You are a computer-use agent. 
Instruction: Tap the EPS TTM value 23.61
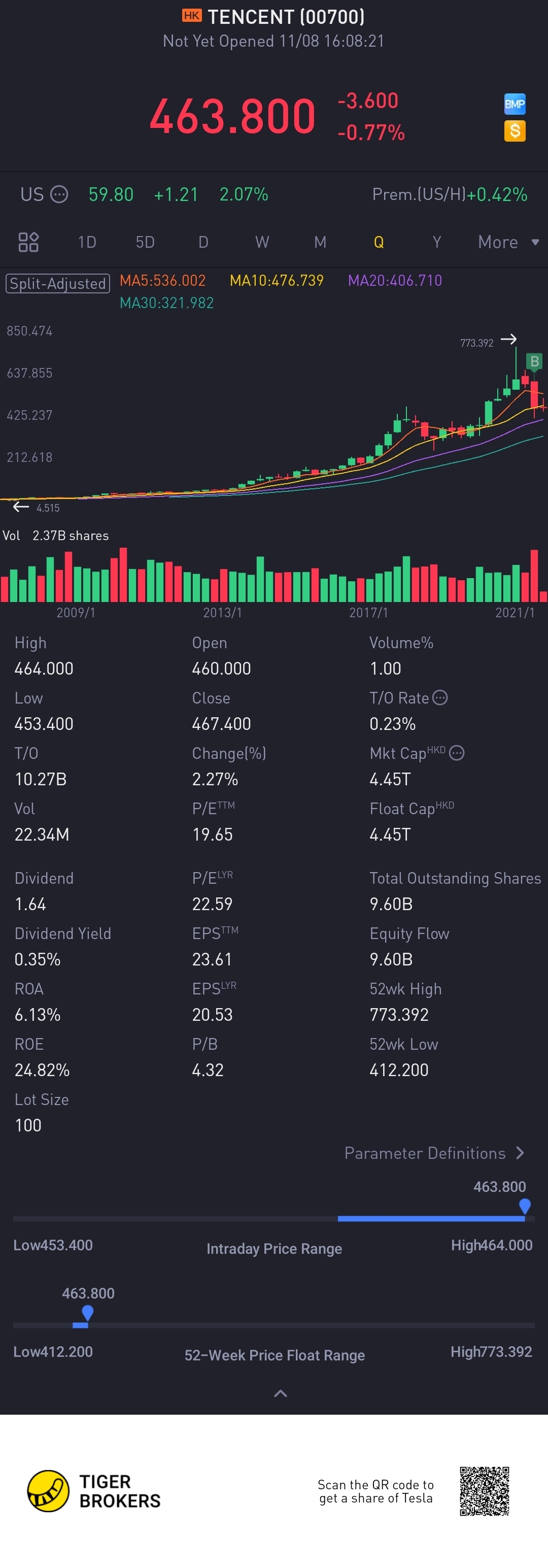point(212,959)
